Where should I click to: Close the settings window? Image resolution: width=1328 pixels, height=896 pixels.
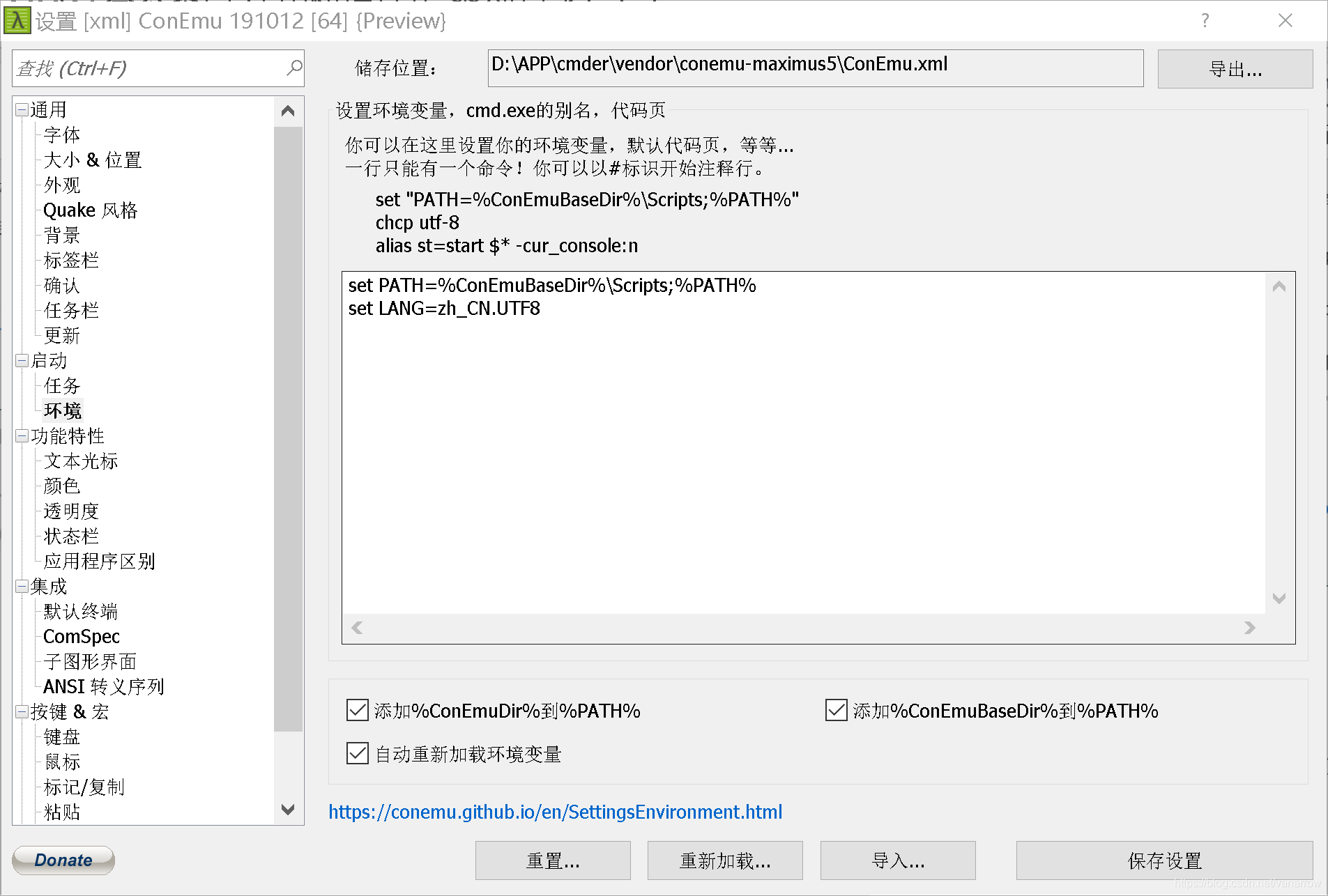1285,21
